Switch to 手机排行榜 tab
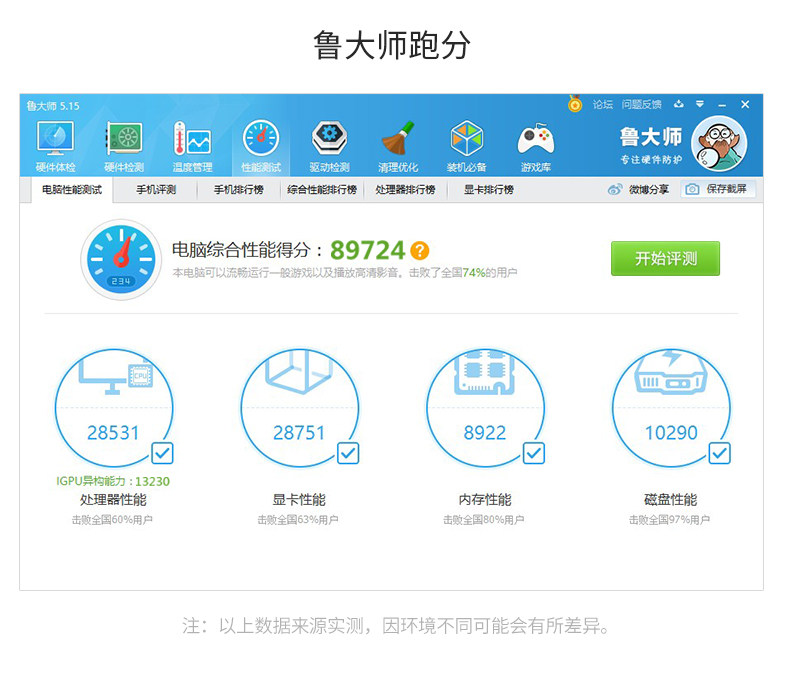Image resolution: width=790 pixels, height=687 pixels. click(238, 190)
